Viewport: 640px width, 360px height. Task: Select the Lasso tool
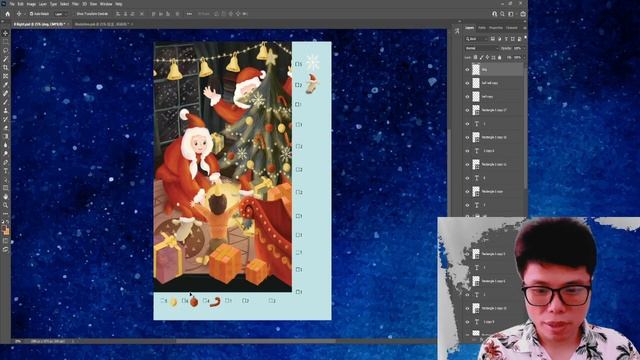(x=5, y=50)
